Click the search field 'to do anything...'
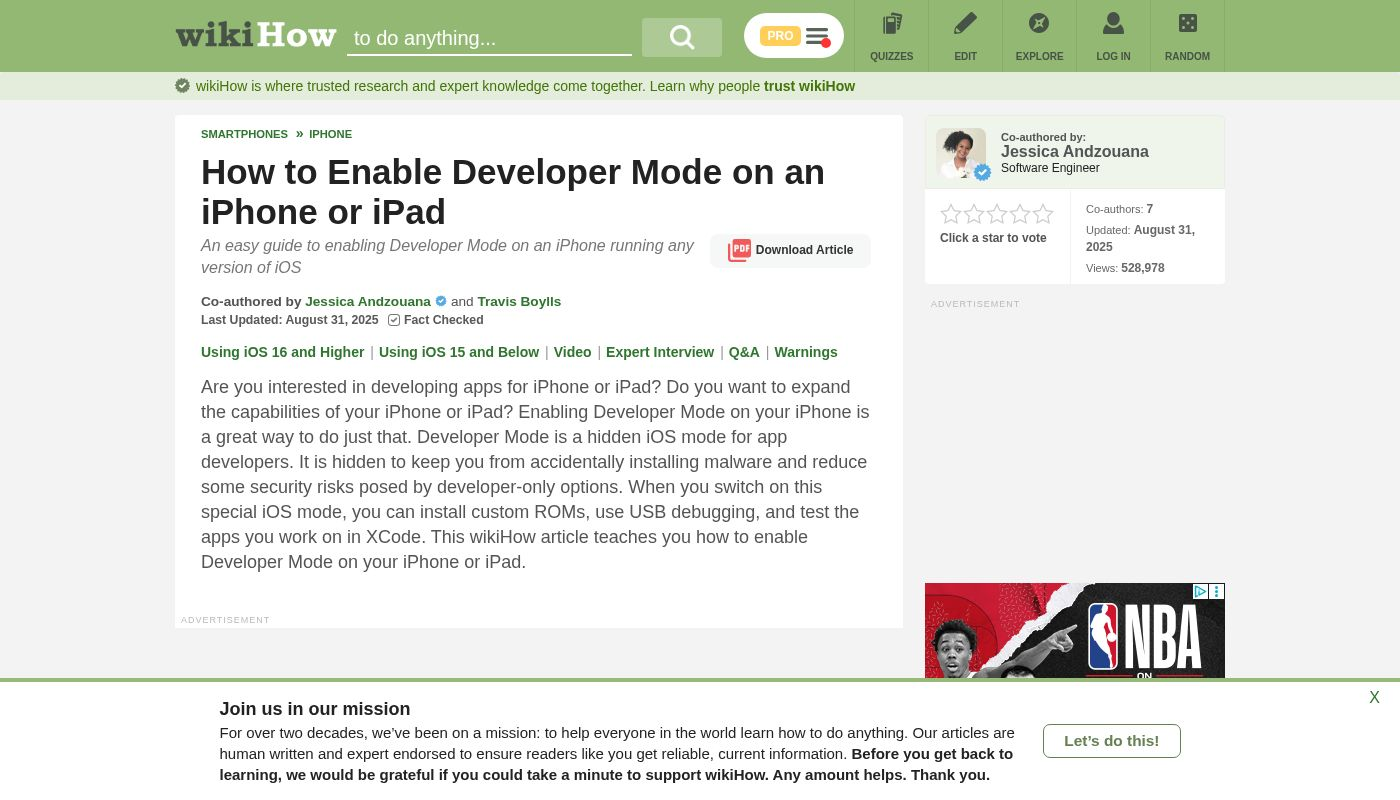Screen dimensions: 1400x800 (489, 38)
